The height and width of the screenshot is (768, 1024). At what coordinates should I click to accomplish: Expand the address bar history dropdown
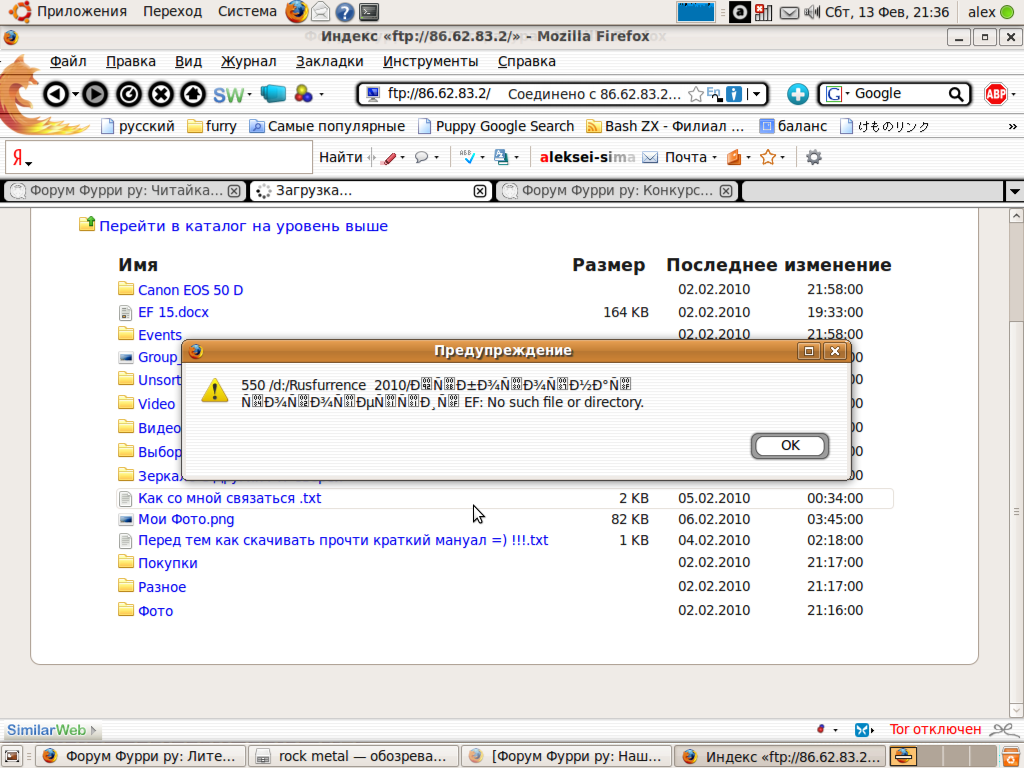756,94
